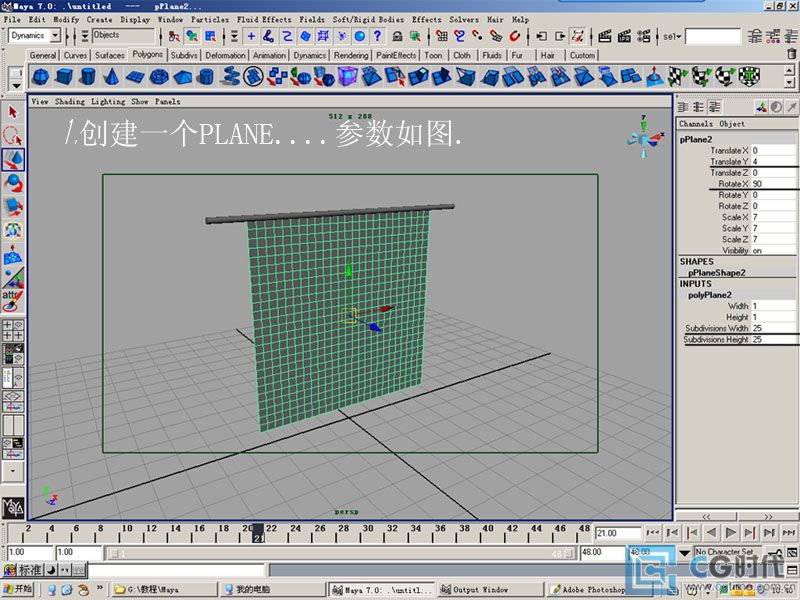Image resolution: width=800 pixels, height=600 pixels.
Task: Toggle select by hierarchy mode icon
Action: pos(174,36)
